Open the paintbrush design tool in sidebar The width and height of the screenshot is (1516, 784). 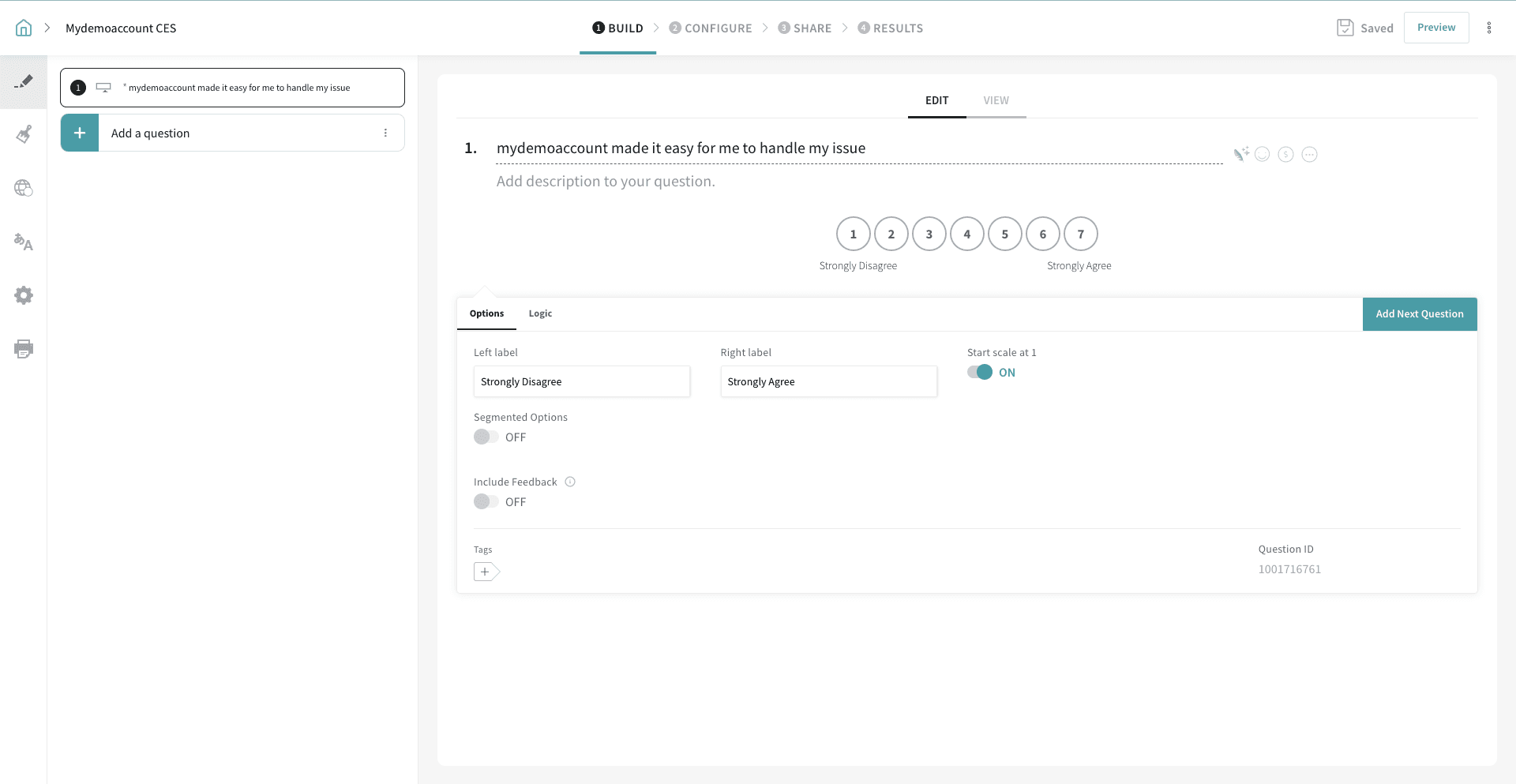[x=24, y=134]
